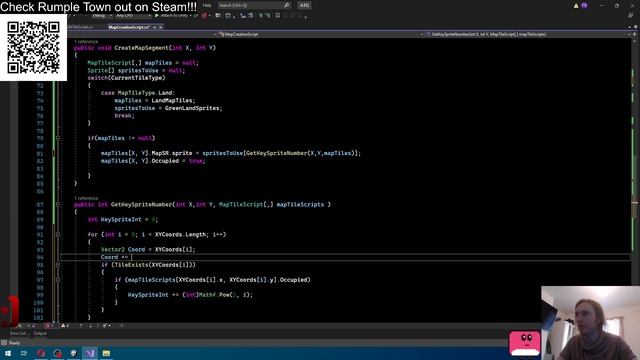The width and height of the screenshot is (640, 360).
Task: Click the green play arrow icon
Action: pos(157,16)
